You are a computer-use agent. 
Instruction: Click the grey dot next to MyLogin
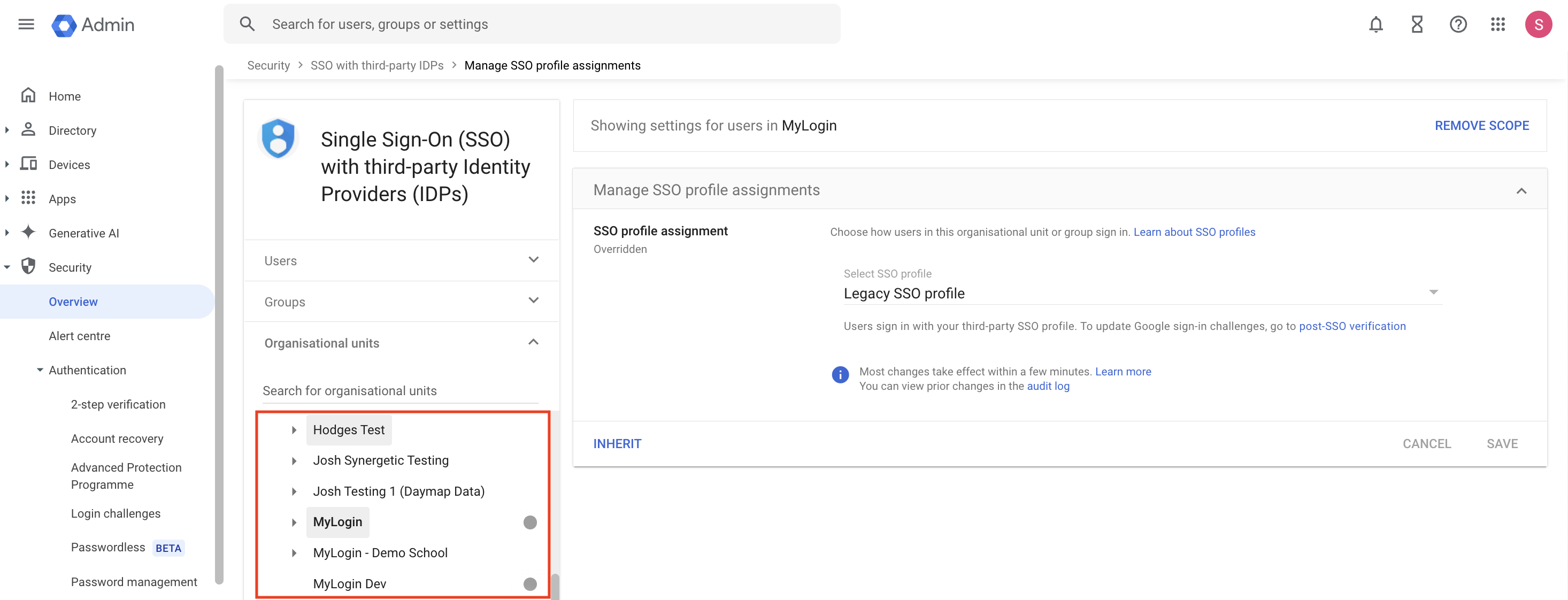coord(530,522)
